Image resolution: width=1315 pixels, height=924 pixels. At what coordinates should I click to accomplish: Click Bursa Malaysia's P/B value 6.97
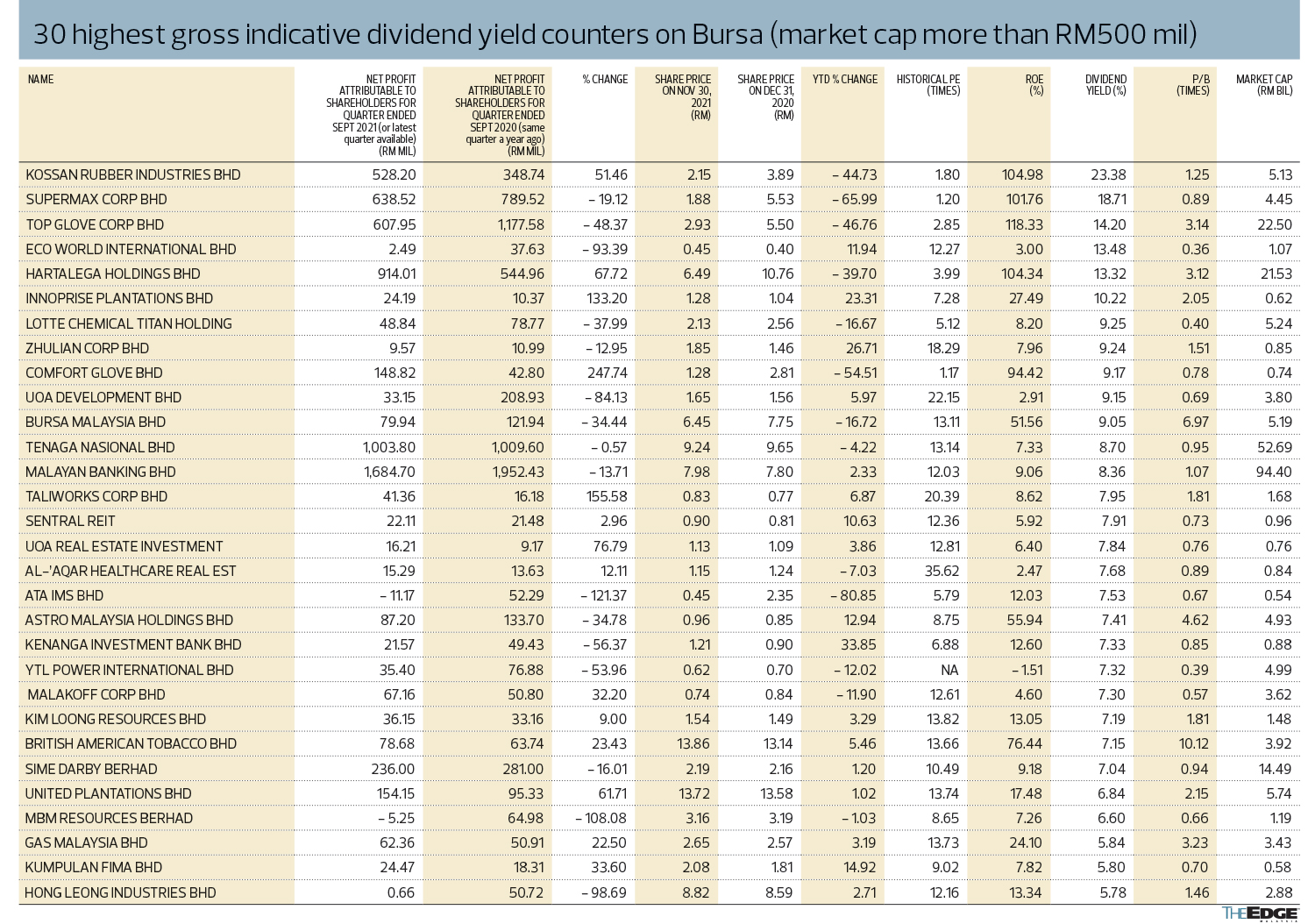coord(1197,422)
